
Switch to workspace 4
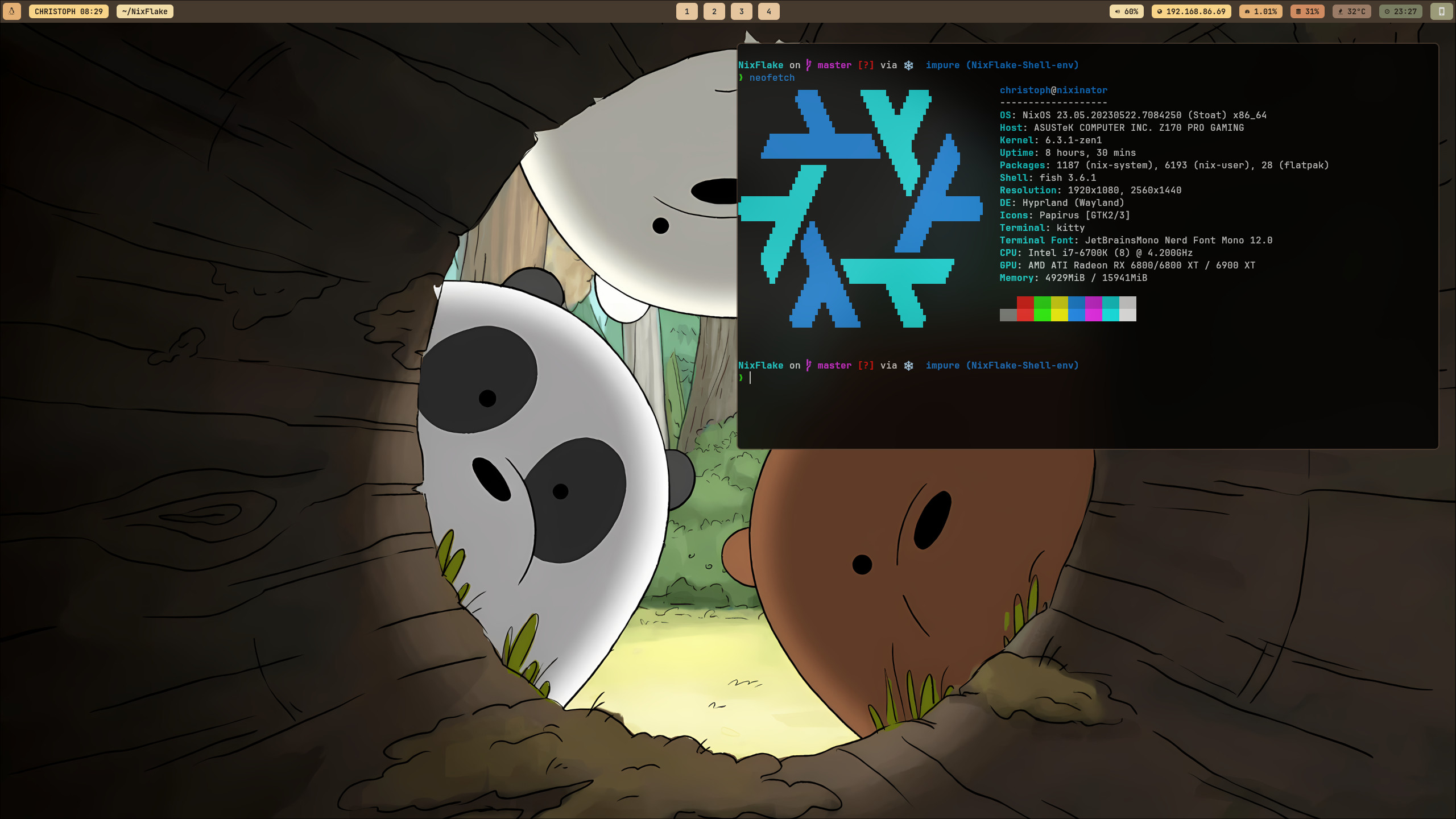[x=768, y=11]
